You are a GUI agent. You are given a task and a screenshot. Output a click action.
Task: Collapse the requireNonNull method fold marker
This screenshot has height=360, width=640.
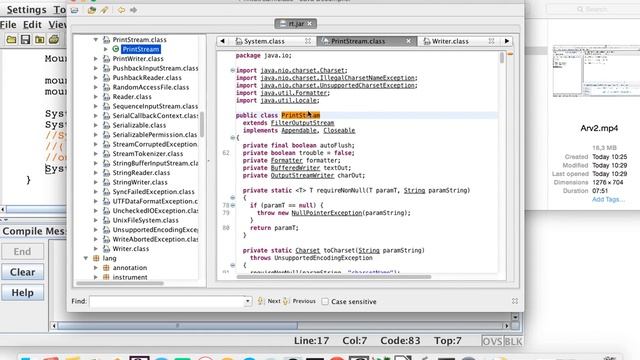click(x=233, y=198)
